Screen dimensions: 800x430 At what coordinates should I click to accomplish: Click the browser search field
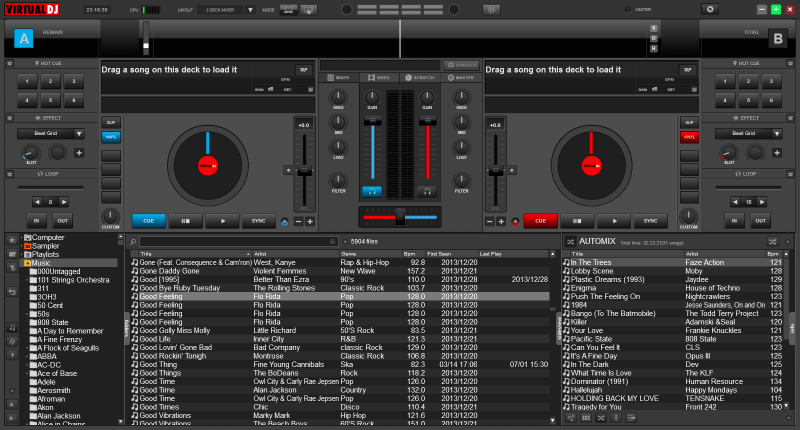point(238,242)
